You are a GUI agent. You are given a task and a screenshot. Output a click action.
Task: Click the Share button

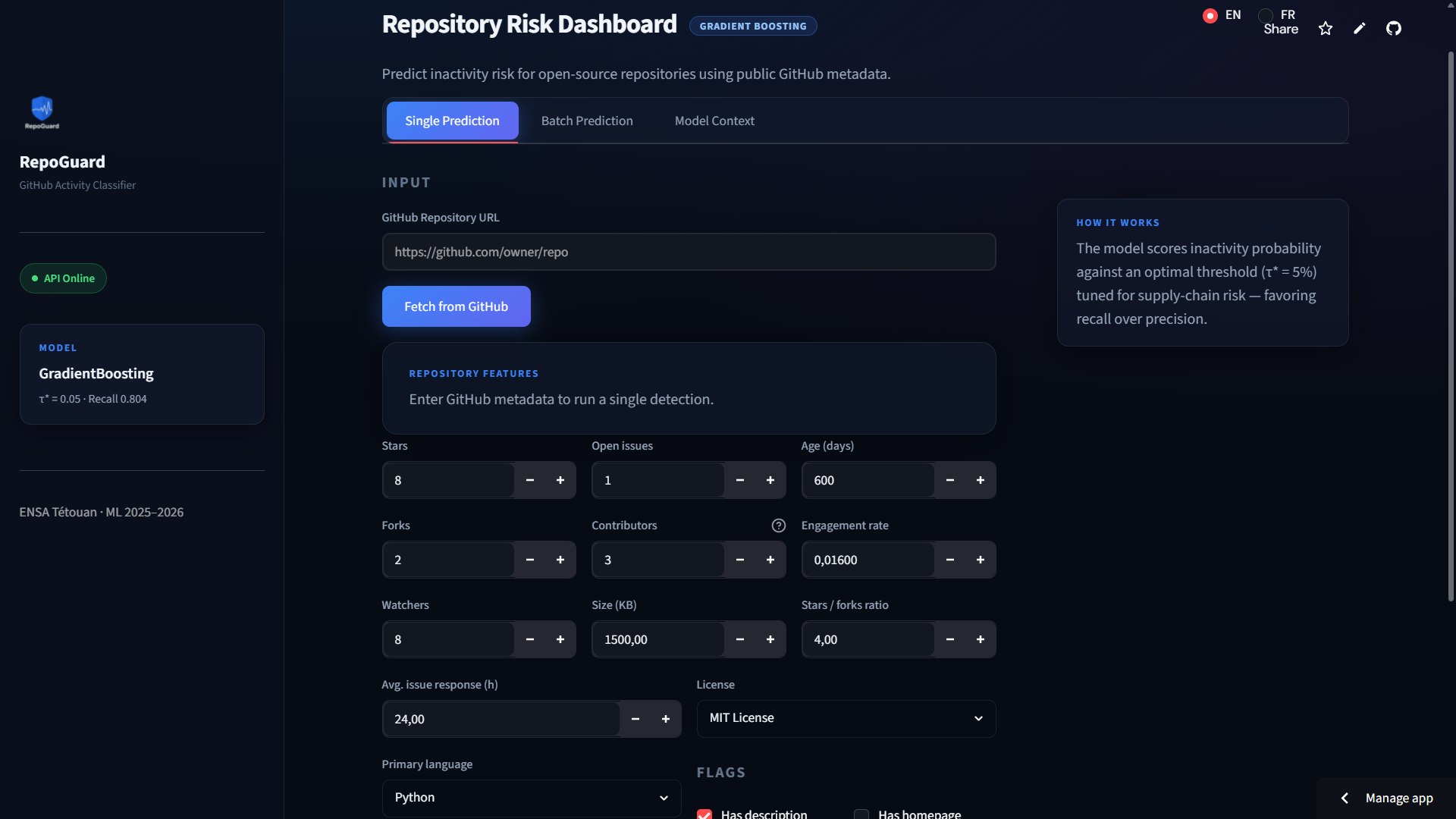[x=1281, y=29]
